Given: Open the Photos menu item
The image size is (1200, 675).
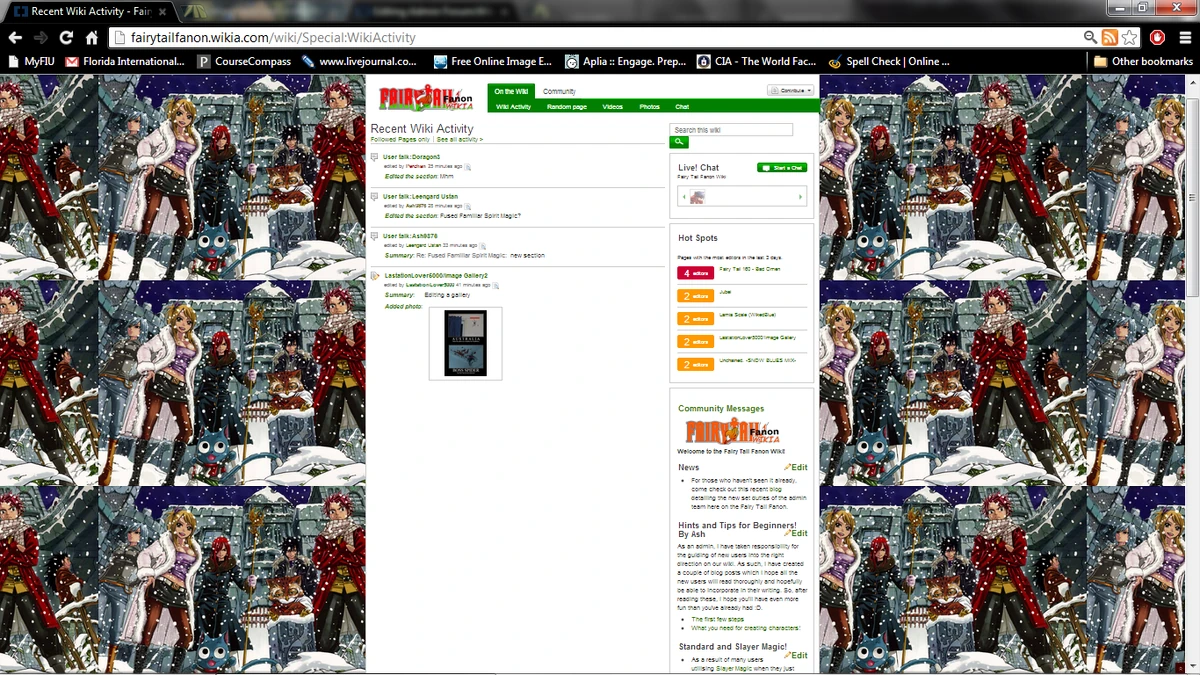Looking at the screenshot, I should (x=649, y=107).
